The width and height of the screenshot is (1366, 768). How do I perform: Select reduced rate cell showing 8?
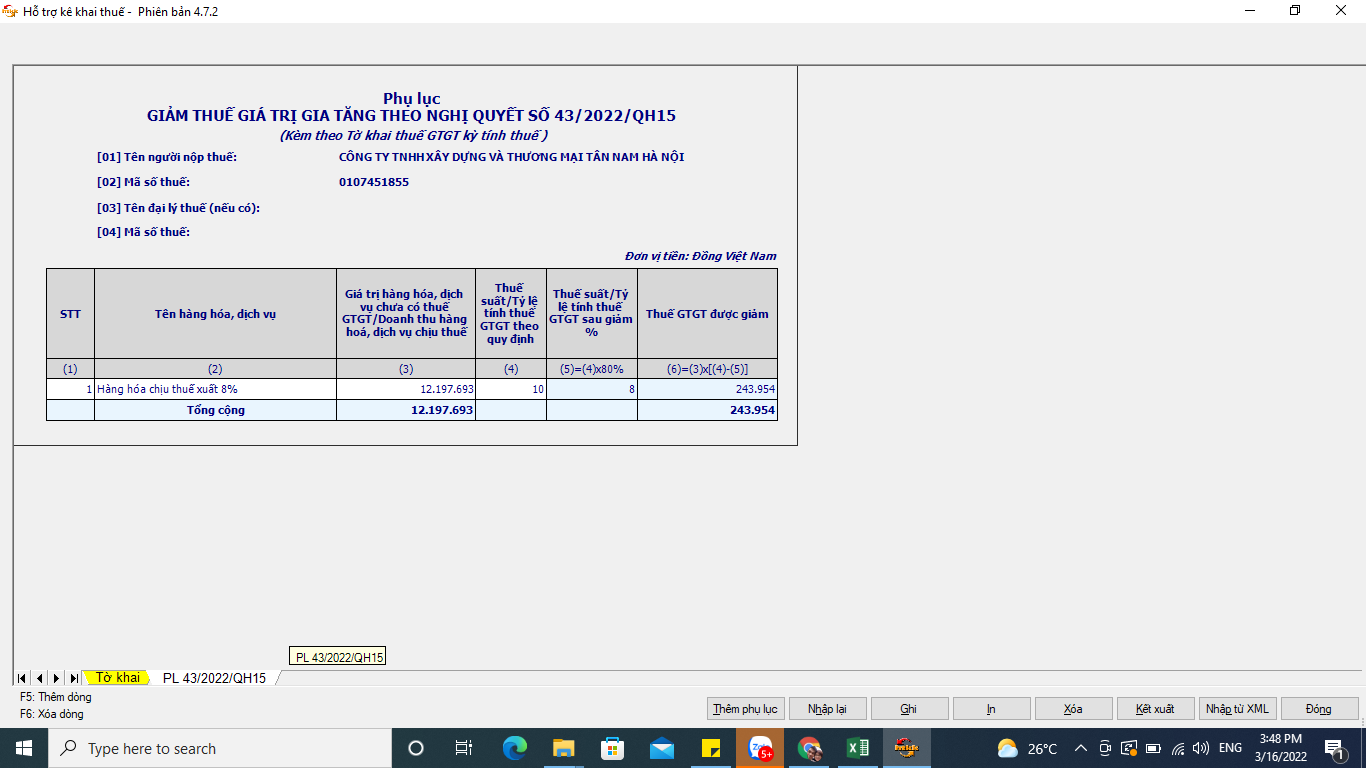[x=592, y=389]
